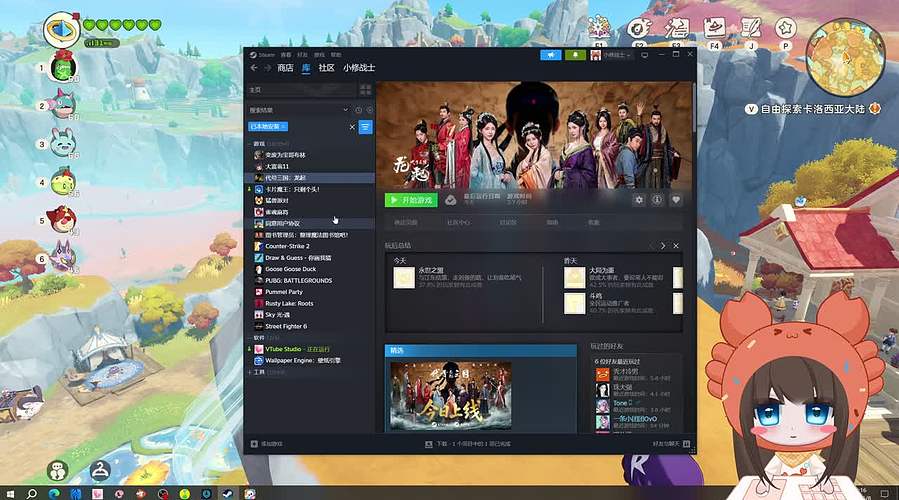The width and height of the screenshot is (899, 500).
Task: Open the 社区中心 community hub link
Action: (x=459, y=222)
